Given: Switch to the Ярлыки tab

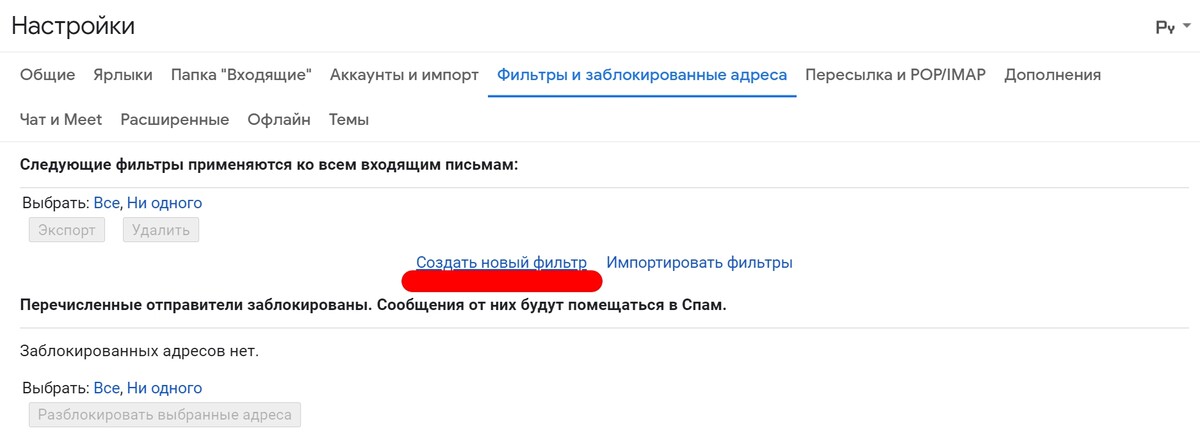Looking at the screenshot, I should point(123,75).
